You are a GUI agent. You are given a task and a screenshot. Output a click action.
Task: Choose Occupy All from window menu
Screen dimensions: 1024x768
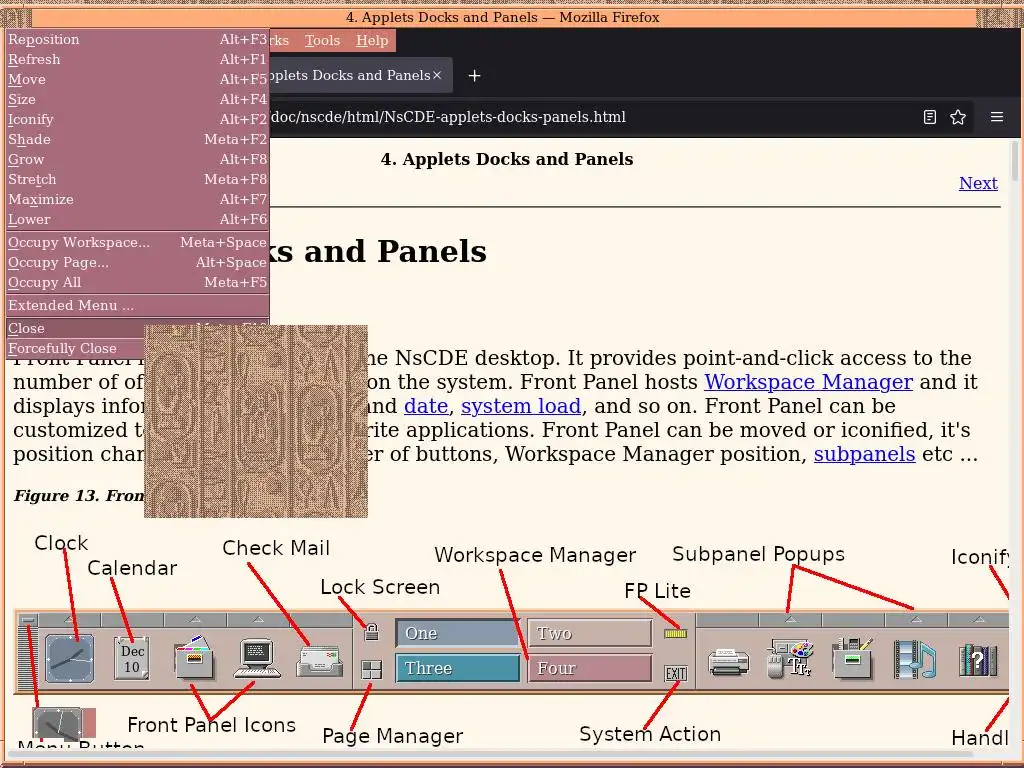pos(137,283)
